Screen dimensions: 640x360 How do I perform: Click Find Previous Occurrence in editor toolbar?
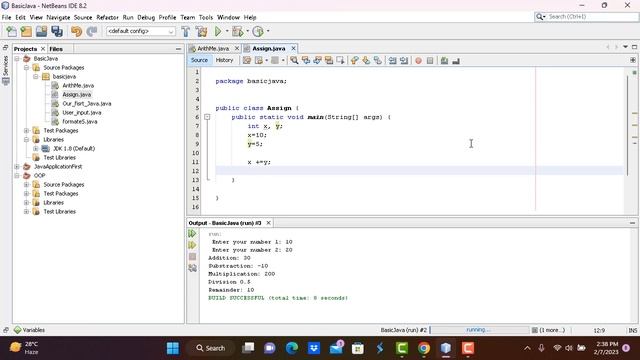[x=306, y=60]
